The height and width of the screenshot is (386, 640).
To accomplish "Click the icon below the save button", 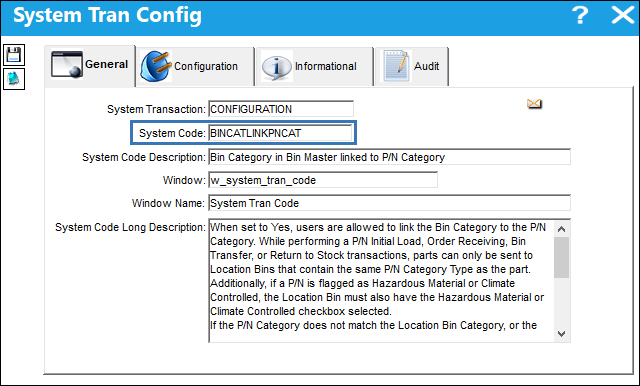I will tap(14, 79).
